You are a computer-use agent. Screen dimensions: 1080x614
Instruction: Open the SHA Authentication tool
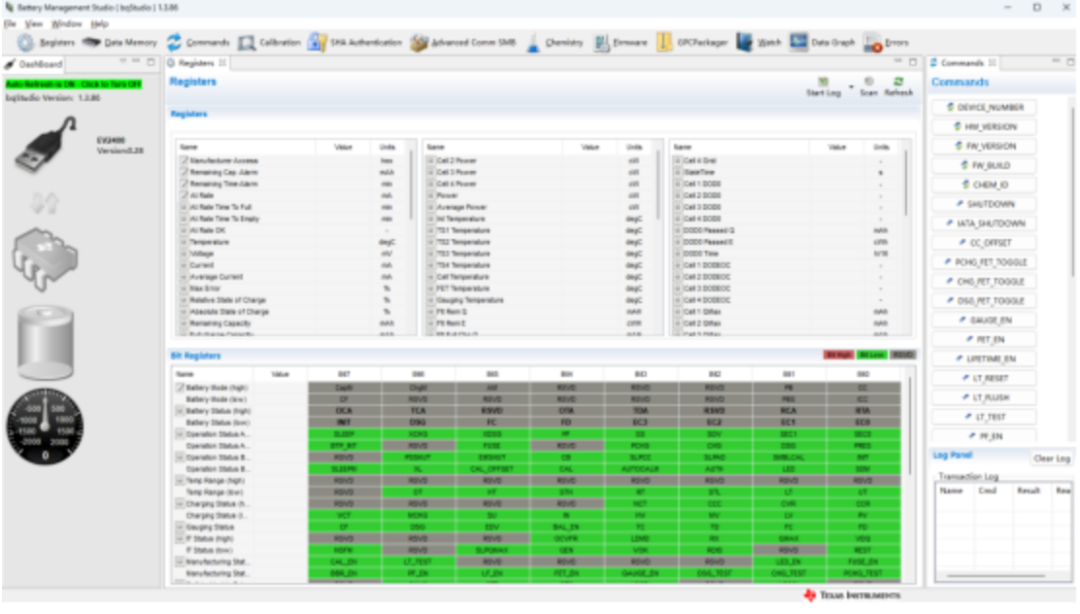pyautogui.click(x=355, y=43)
